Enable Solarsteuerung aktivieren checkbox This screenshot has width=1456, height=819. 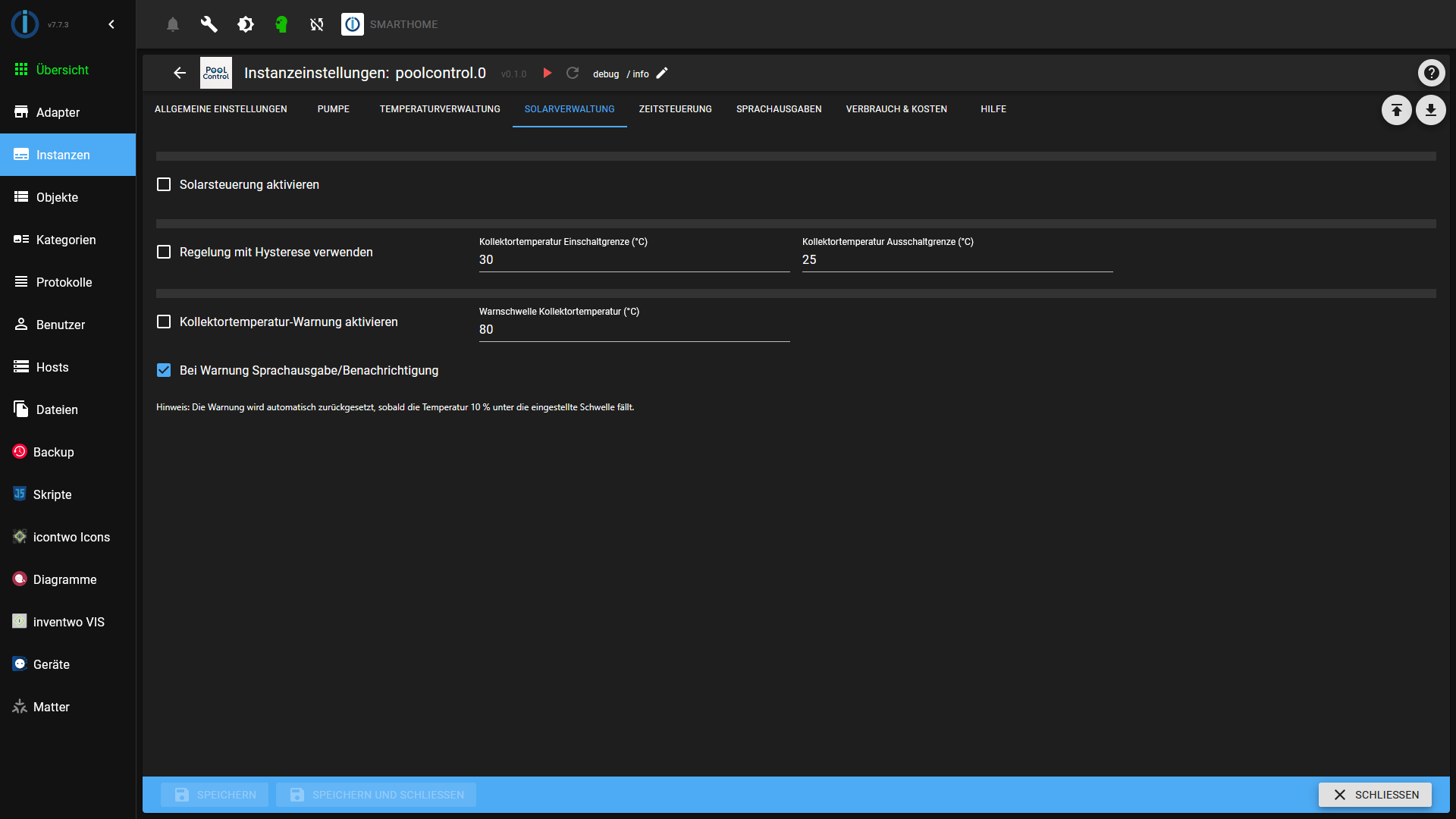pyautogui.click(x=164, y=184)
